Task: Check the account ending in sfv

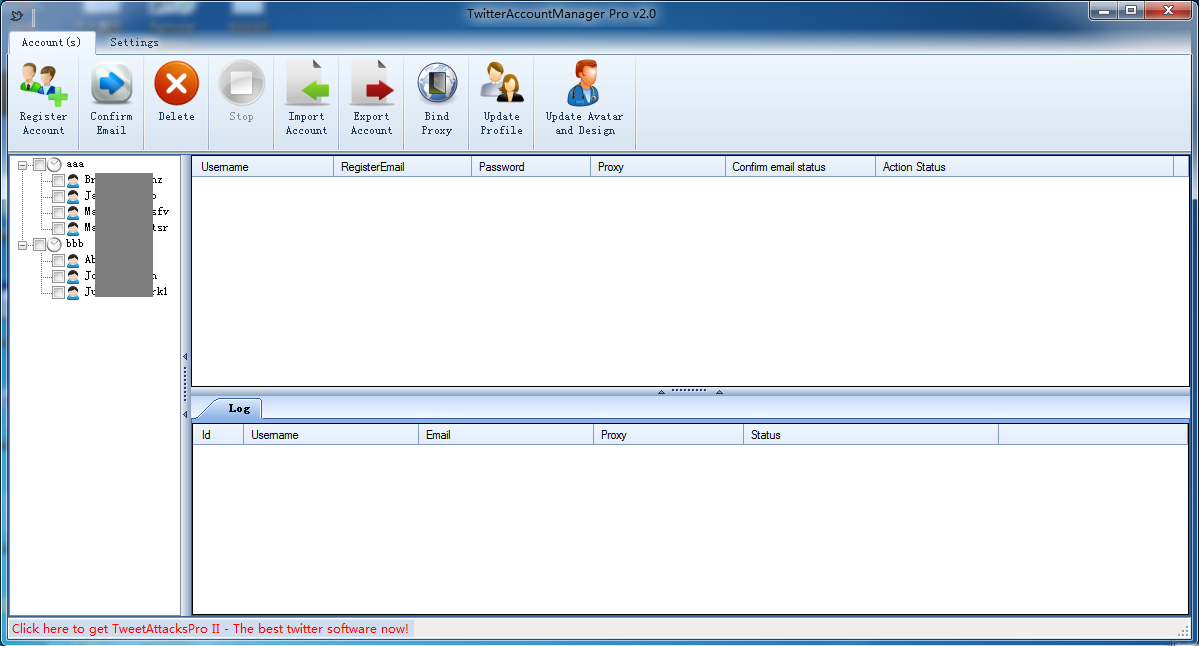Action: 58,213
